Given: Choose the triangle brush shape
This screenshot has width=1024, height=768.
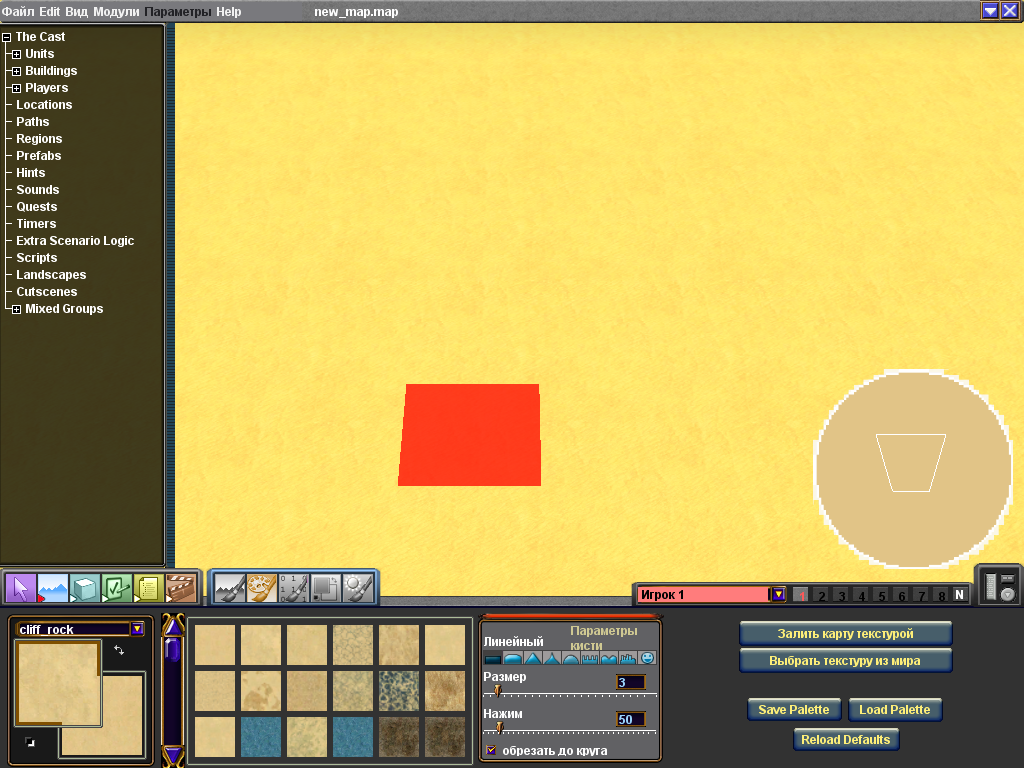Looking at the screenshot, I should pos(532,658).
